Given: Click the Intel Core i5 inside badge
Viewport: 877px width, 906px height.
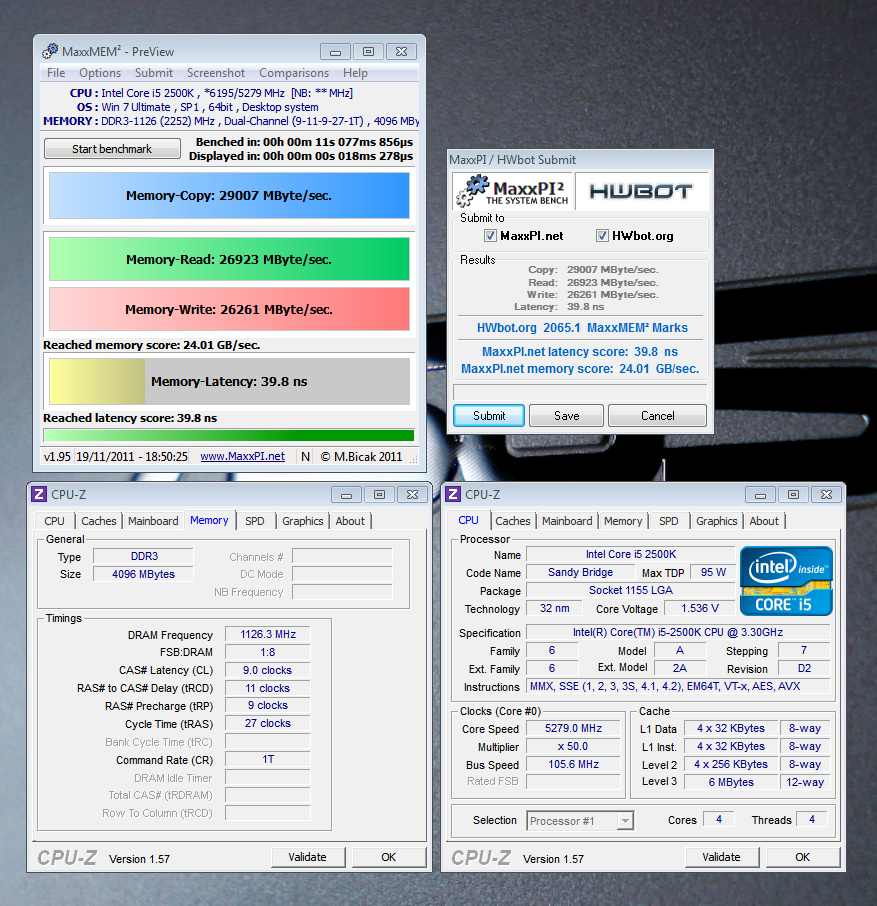Looking at the screenshot, I should click(786, 581).
